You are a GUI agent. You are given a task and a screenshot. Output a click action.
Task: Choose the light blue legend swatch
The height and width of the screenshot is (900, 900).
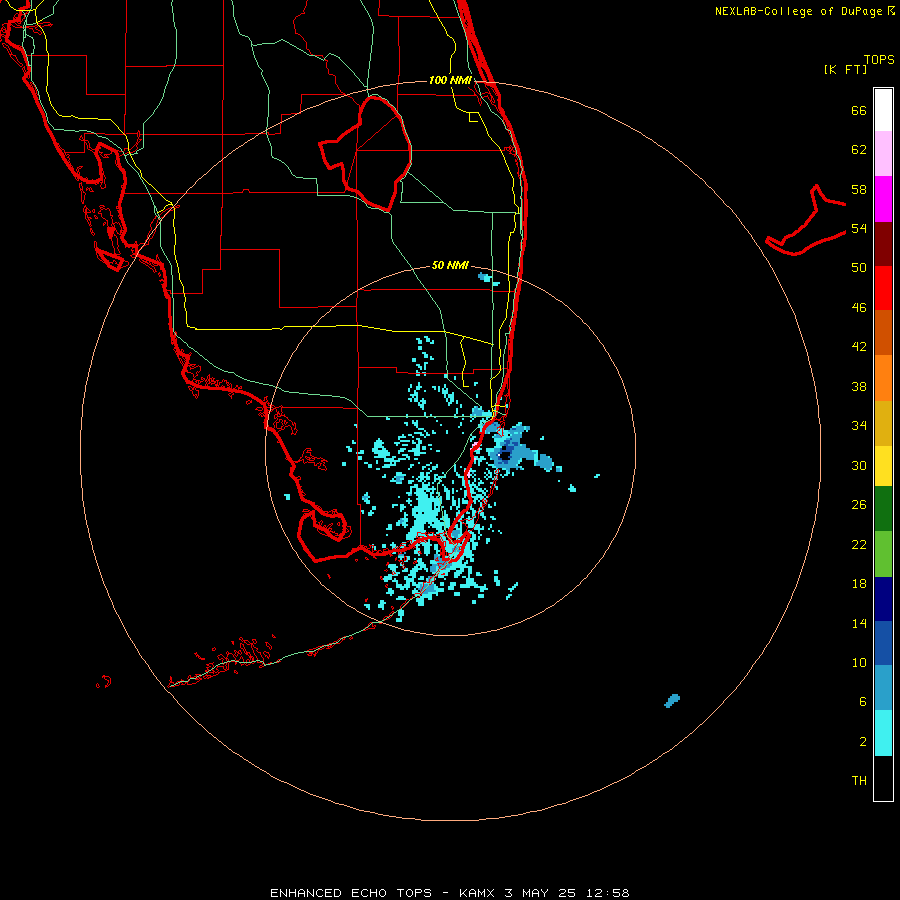pyautogui.click(x=883, y=688)
